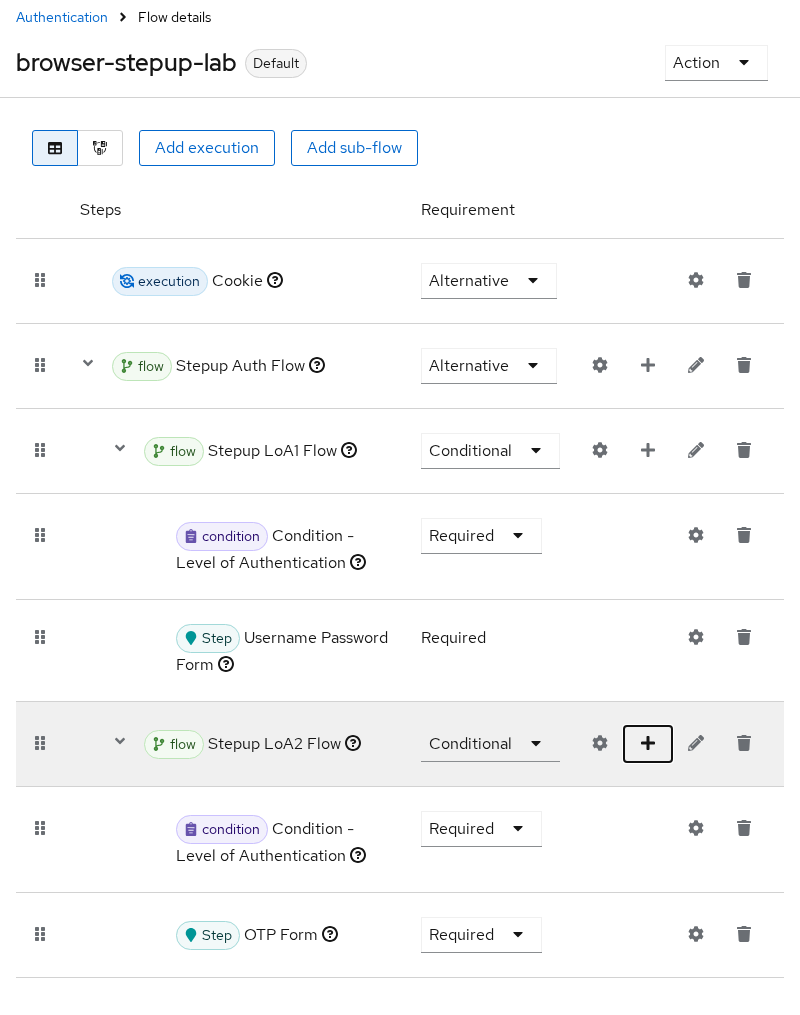The image size is (800, 1015).
Task: Grab drag handle of OTP Form row
Action: pos(40,934)
